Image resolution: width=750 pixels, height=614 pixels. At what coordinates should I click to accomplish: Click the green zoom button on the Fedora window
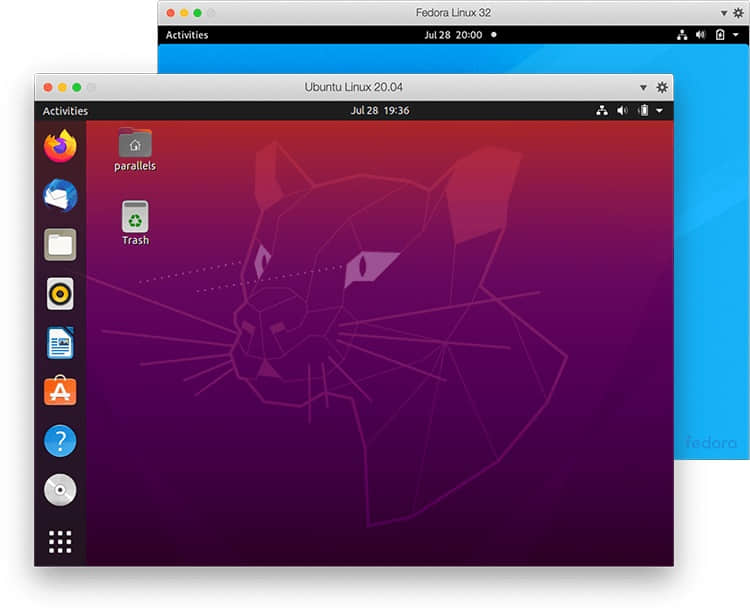click(198, 13)
